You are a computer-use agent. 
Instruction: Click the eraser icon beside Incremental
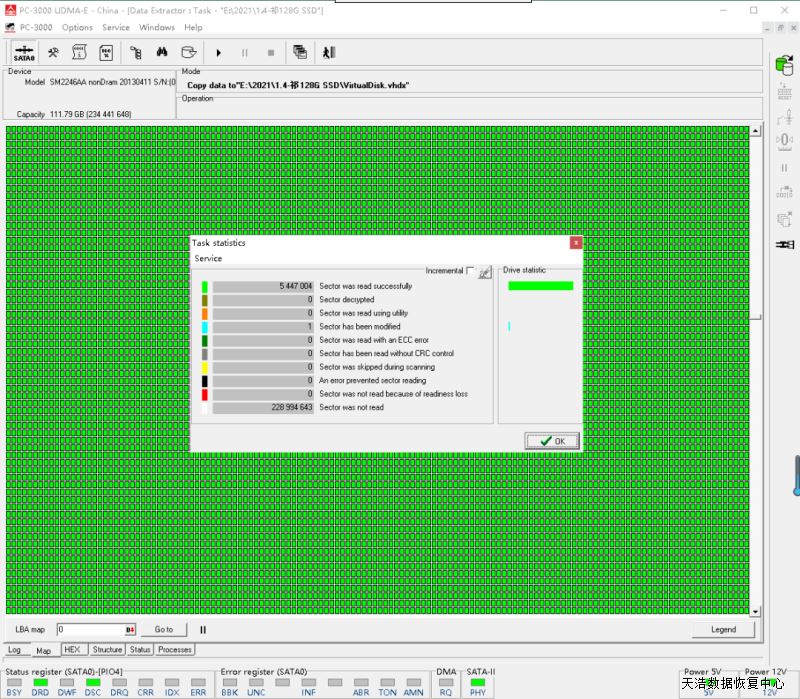pos(485,271)
